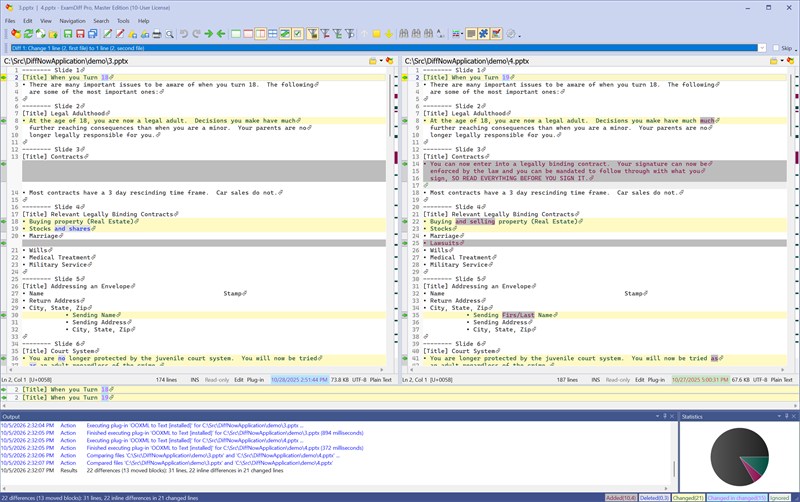Click Plain Text in left pane status bar

[x=380, y=380]
